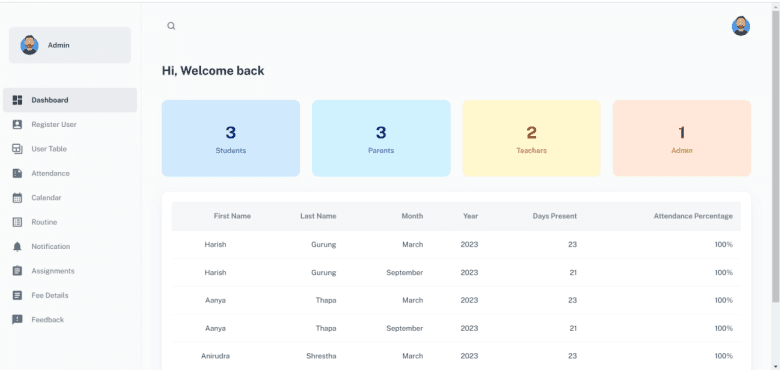Click the vertical page scrollbar

pyautogui.click(x=776, y=156)
